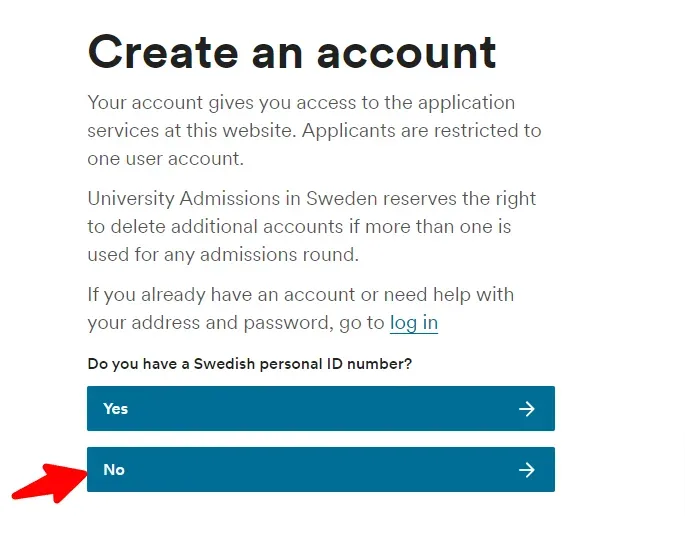The height and width of the screenshot is (544, 685).
Task: Click the Yes button
Action: coord(320,408)
